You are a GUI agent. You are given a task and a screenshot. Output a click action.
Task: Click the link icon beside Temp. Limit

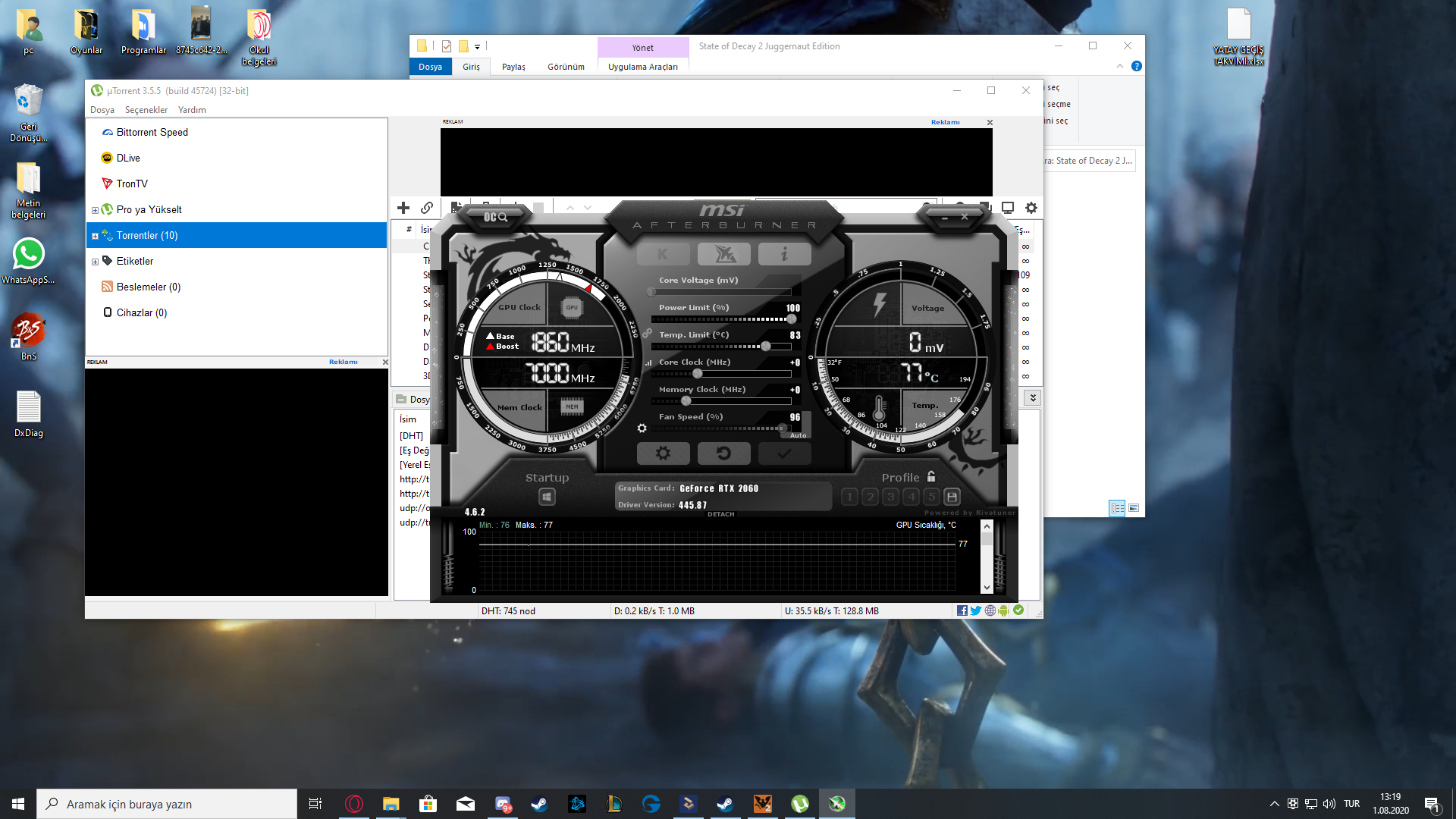647,334
